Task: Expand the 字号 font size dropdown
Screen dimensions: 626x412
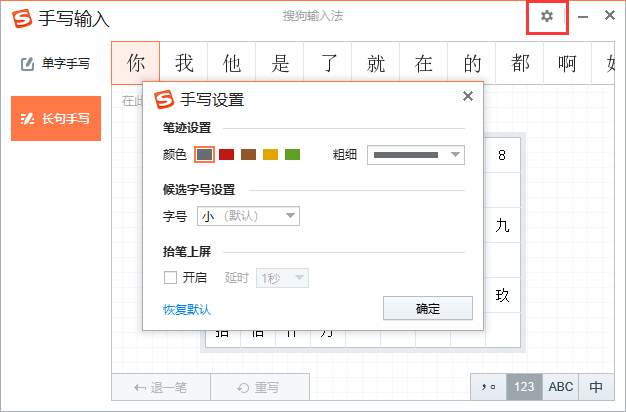Action: [x=249, y=216]
